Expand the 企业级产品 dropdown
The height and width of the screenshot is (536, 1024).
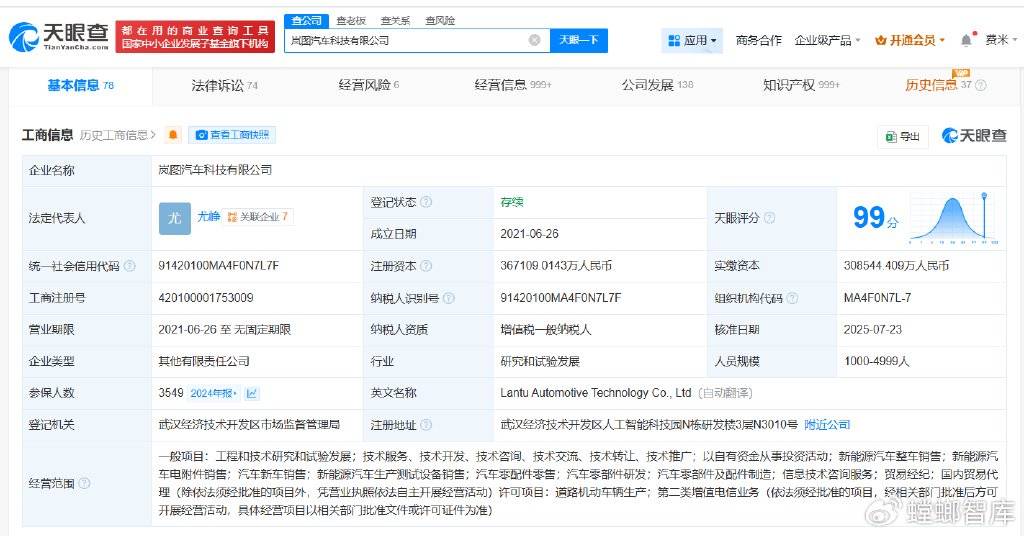(x=827, y=40)
